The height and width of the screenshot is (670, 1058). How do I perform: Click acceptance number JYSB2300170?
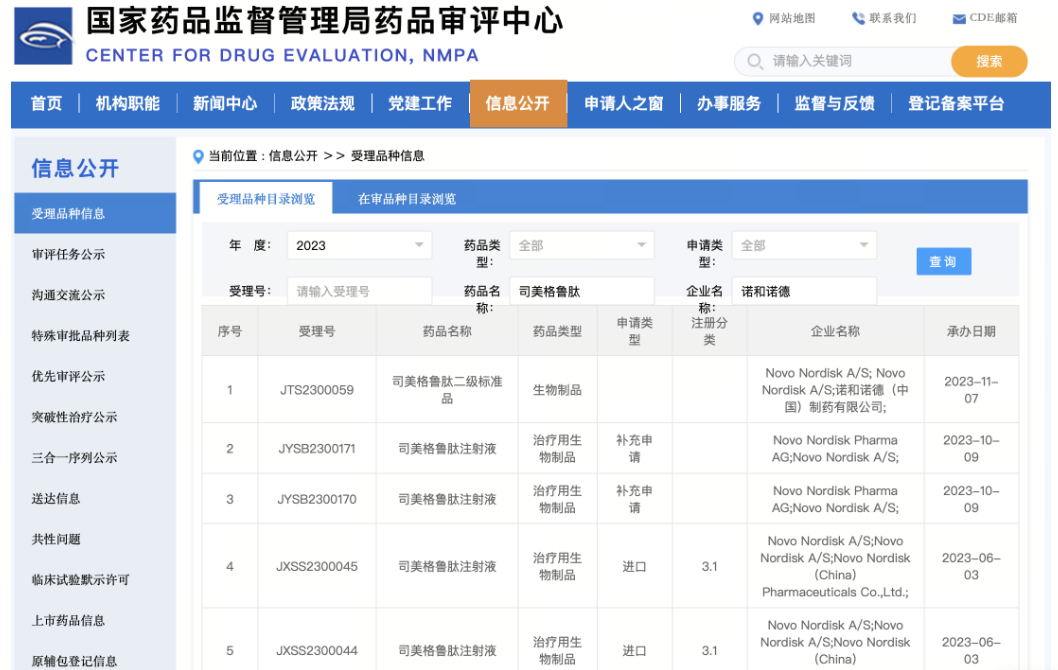pyautogui.click(x=316, y=499)
